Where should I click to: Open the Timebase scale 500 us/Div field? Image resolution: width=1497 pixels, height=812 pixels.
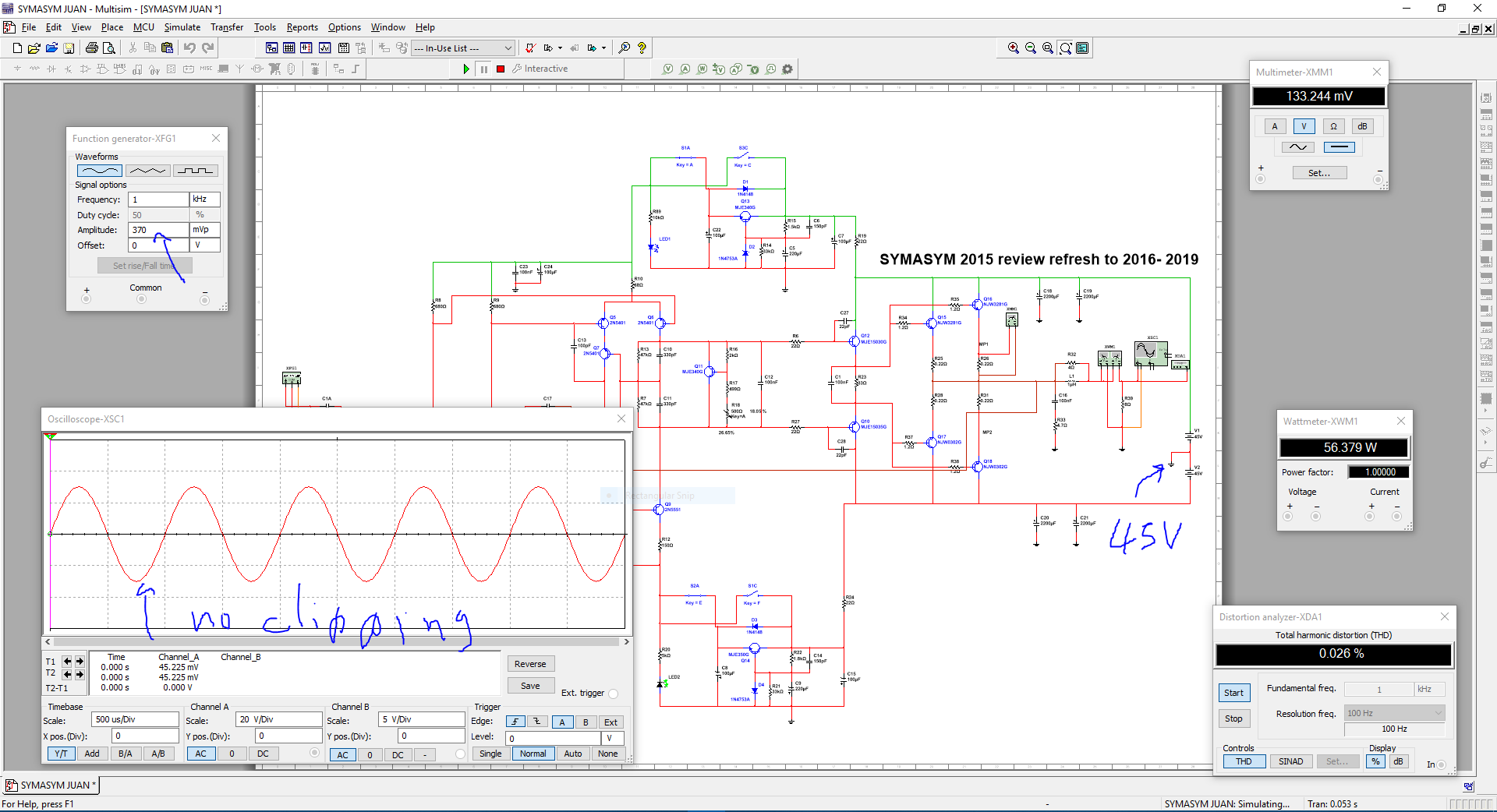(x=136, y=719)
